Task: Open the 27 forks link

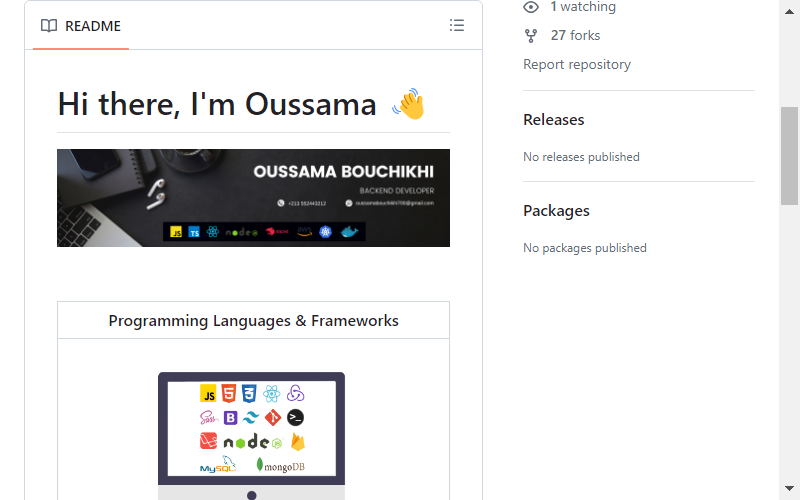Action: click(x=575, y=35)
